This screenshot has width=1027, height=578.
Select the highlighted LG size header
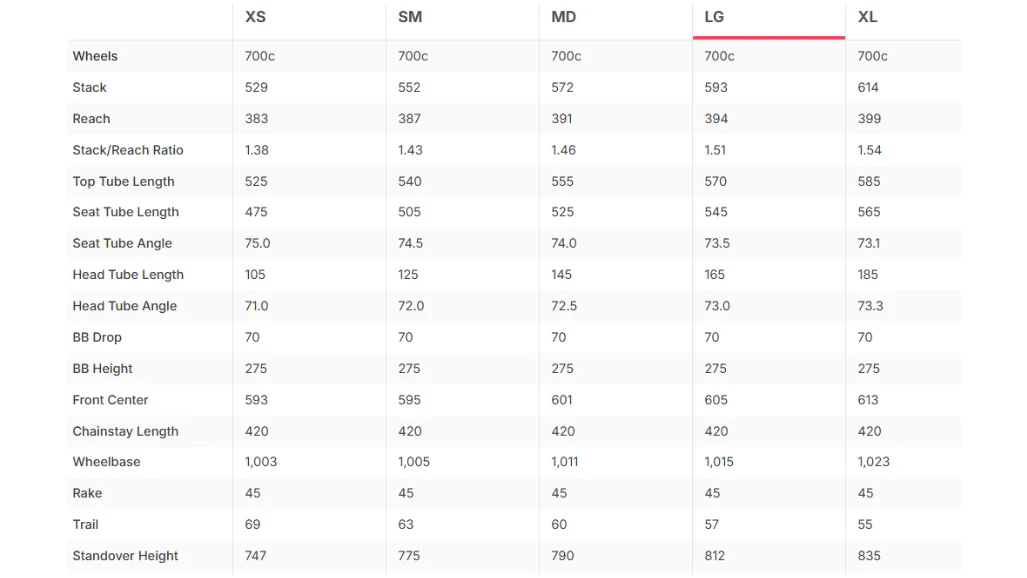click(714, 17)
